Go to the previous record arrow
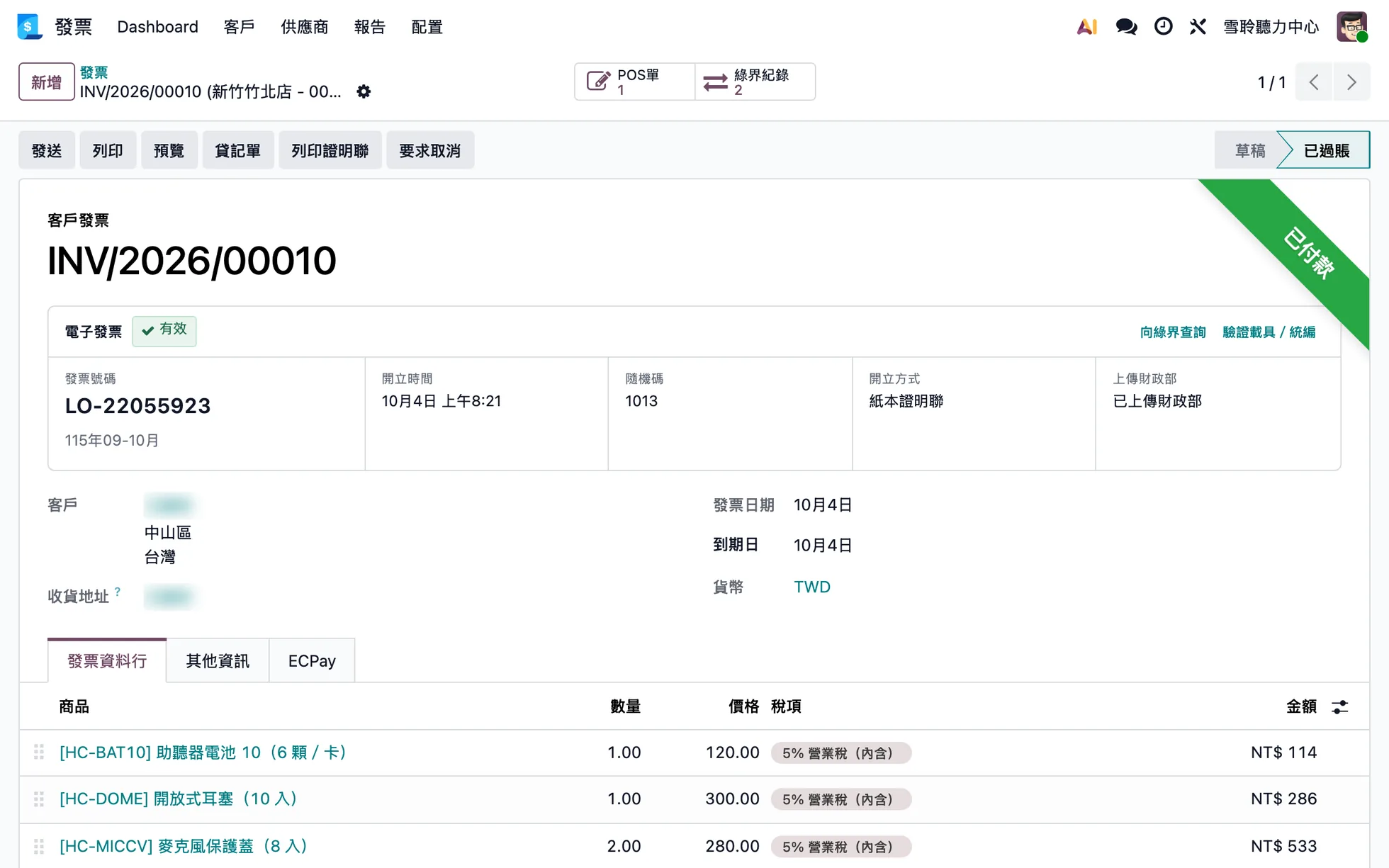 click(x=1314, y=82)
